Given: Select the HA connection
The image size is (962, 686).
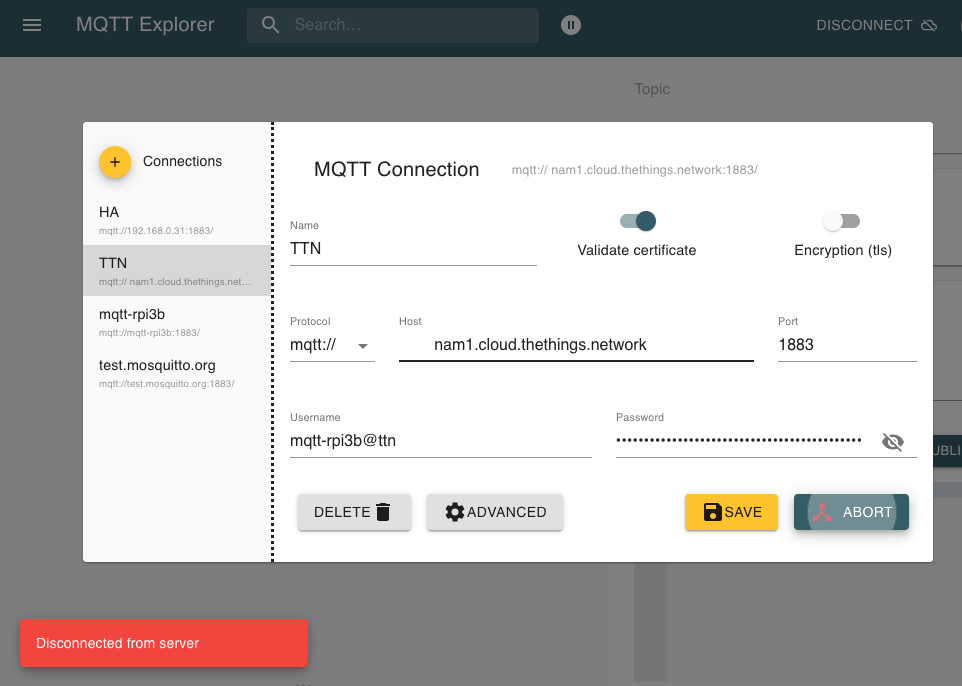Looking at the screenshot, I should [x=177, y=220].
